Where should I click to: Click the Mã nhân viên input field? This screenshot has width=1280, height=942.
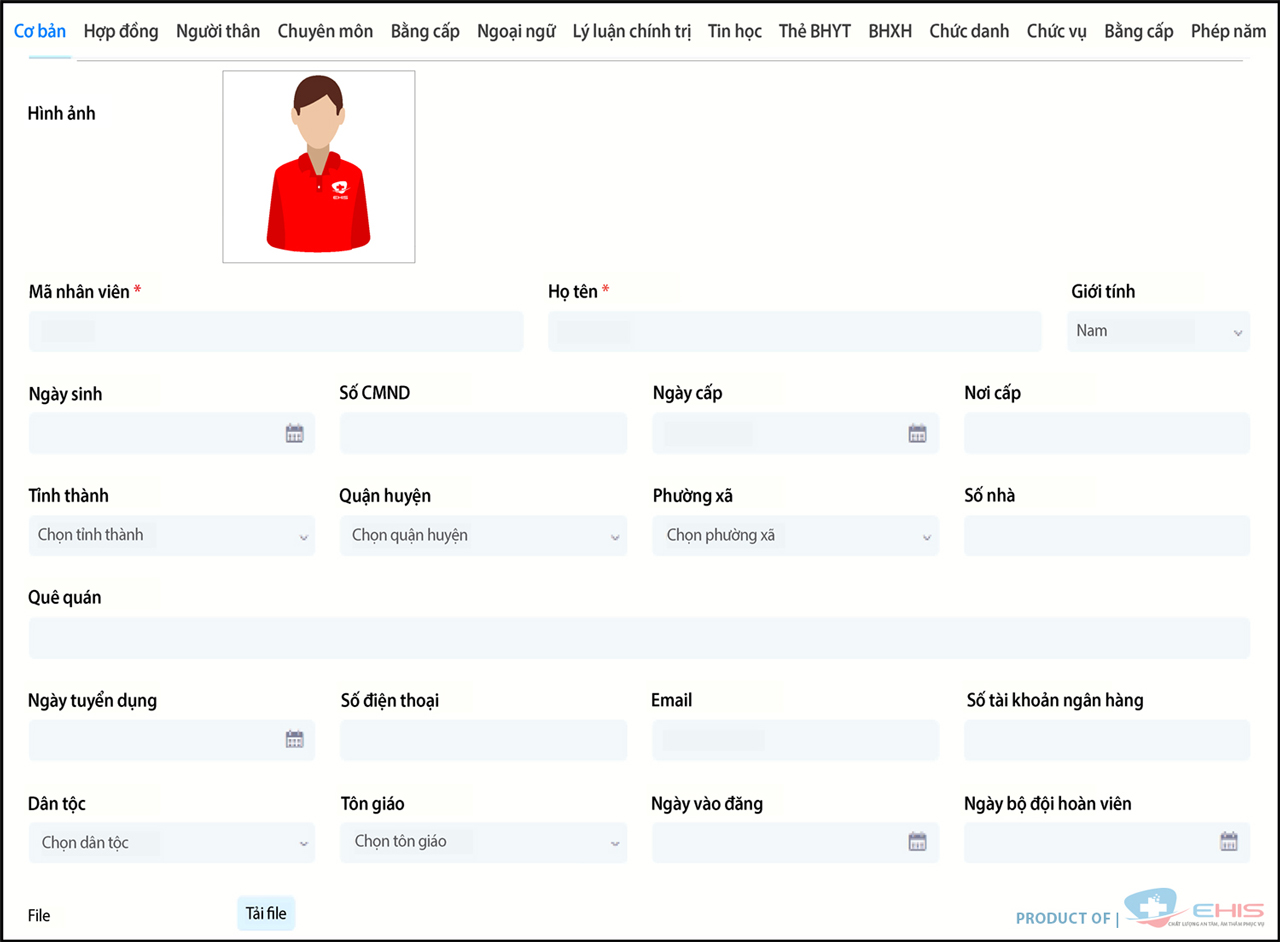click(x=275, y=331)
